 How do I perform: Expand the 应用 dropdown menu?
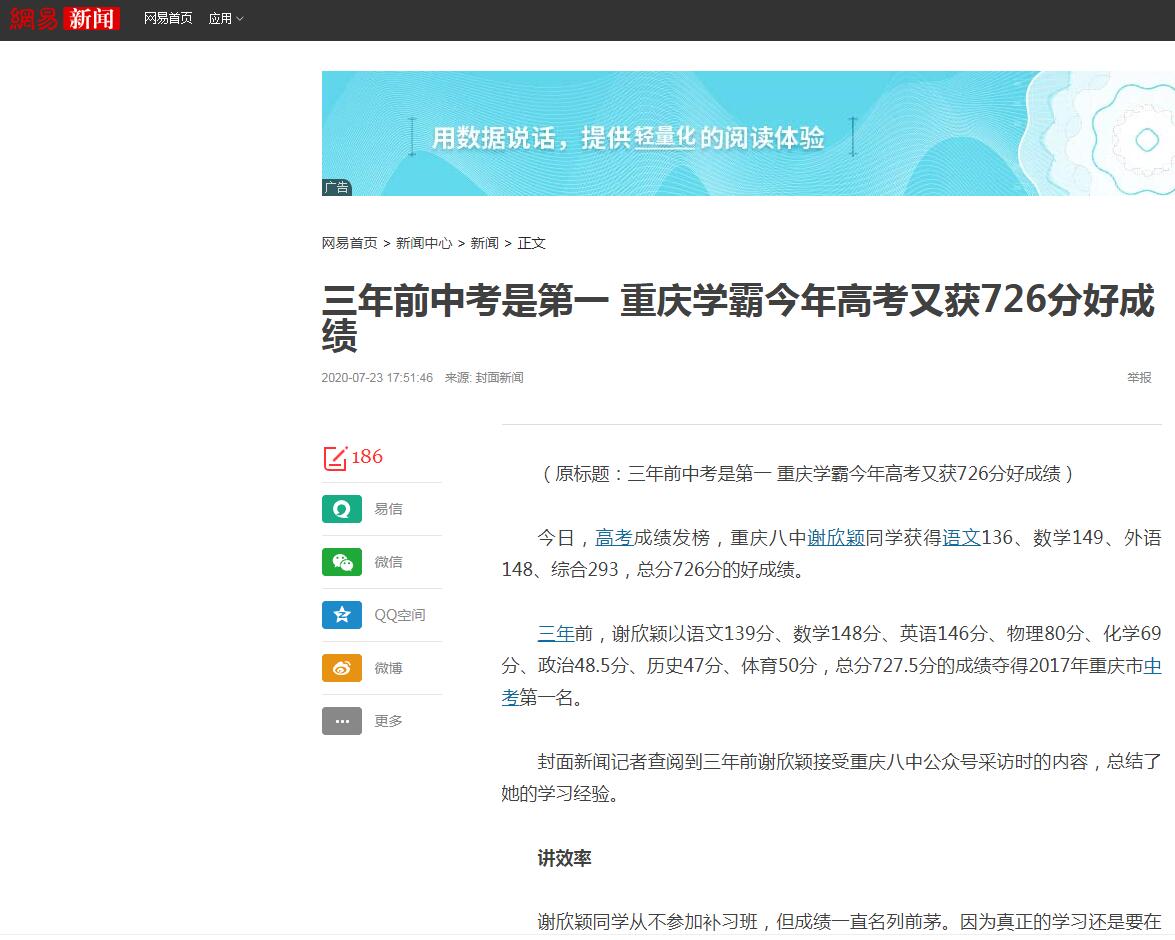225,19
